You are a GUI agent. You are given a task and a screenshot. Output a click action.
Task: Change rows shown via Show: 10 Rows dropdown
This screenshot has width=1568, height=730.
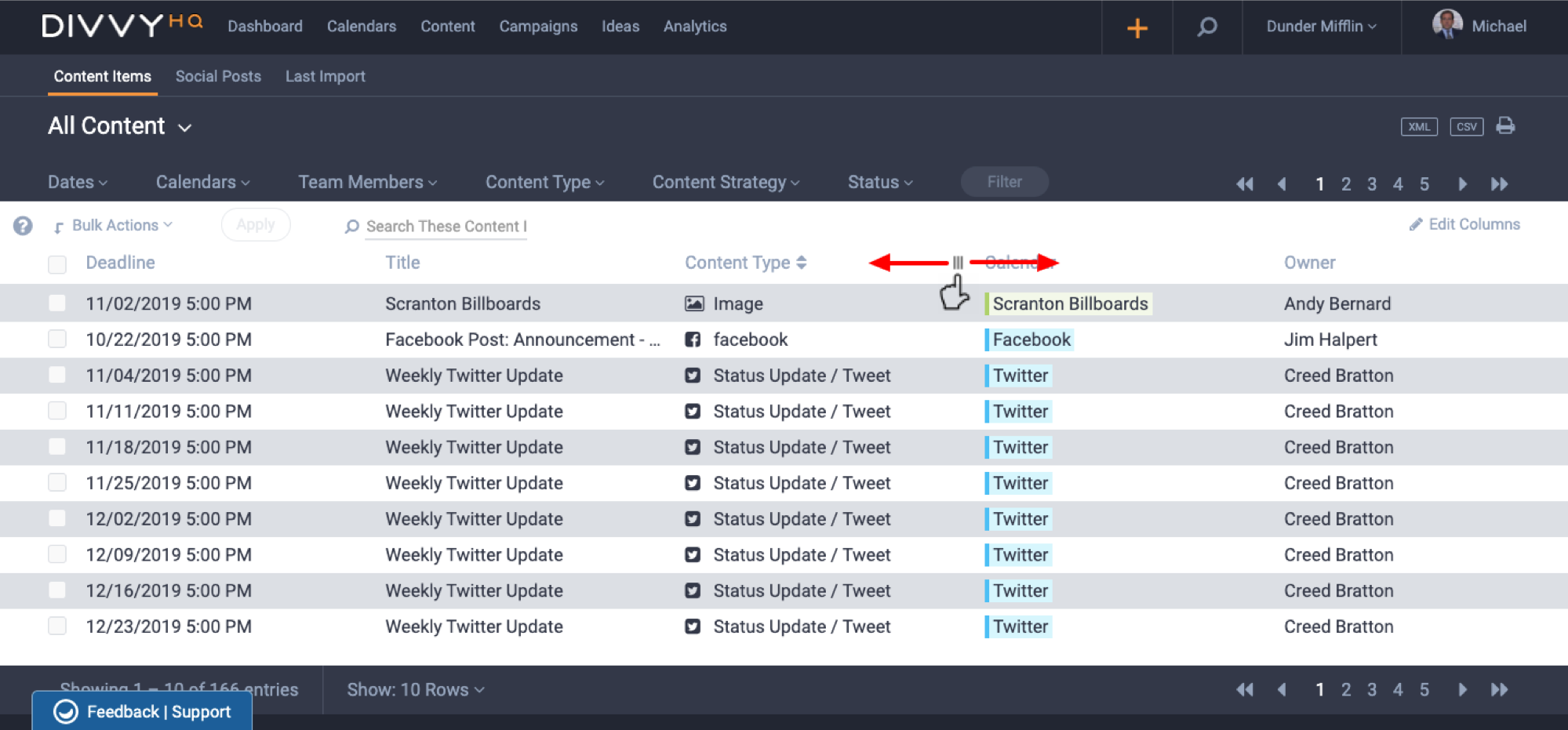(415, 689)
